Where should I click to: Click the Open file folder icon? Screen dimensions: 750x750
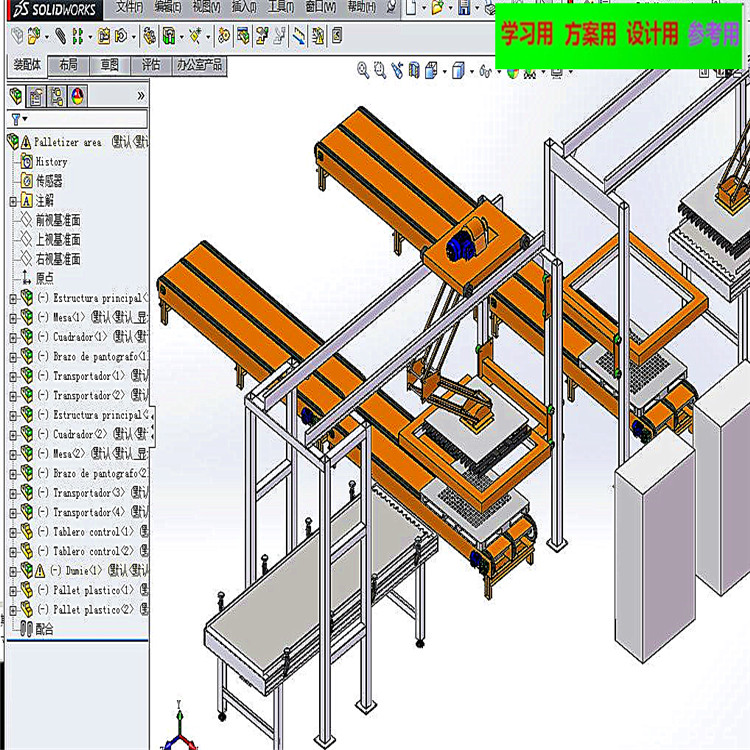tap(437, 7)
